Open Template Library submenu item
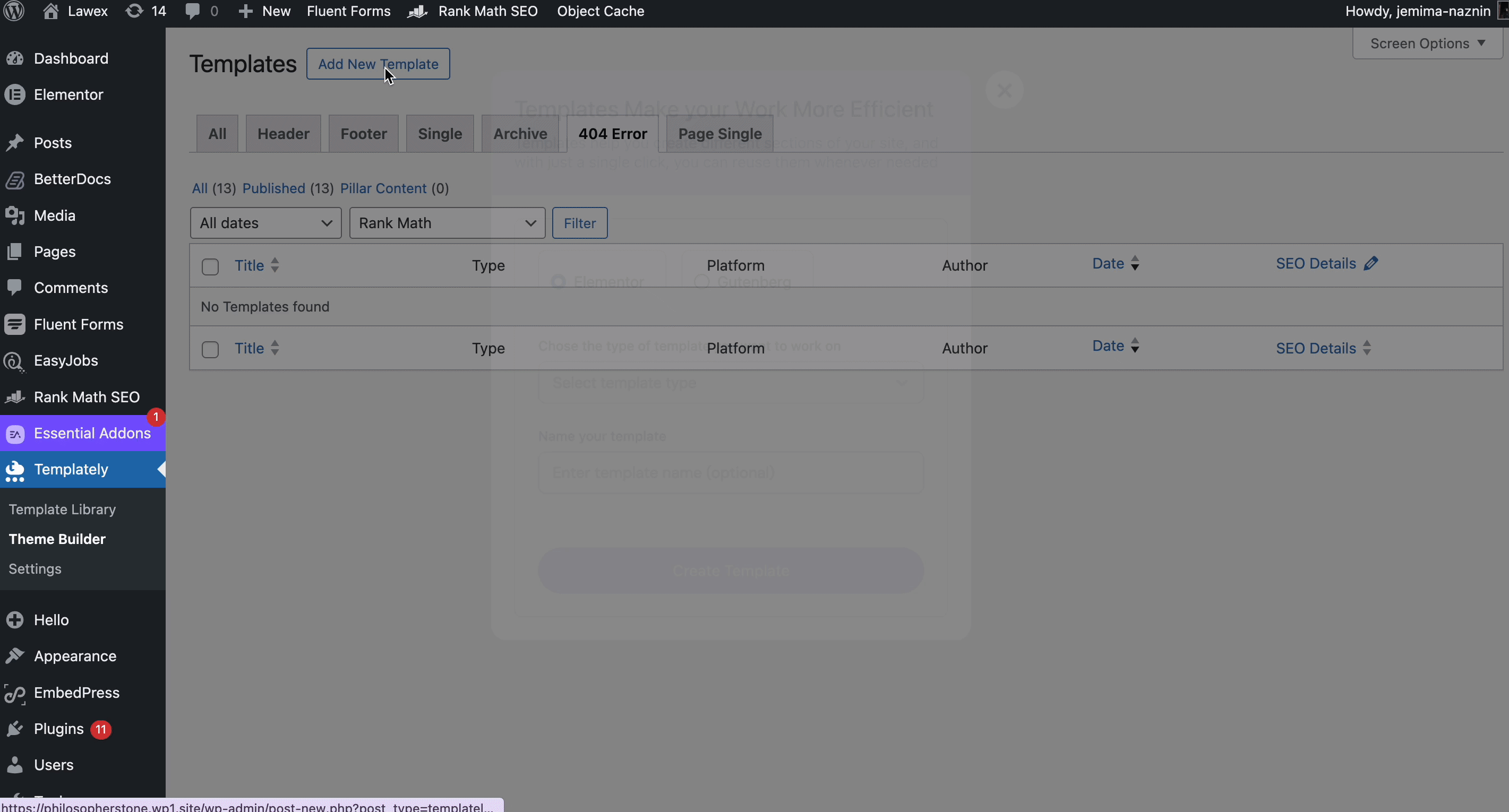This screenshot has height=812, width=1509. coord(62,509)
